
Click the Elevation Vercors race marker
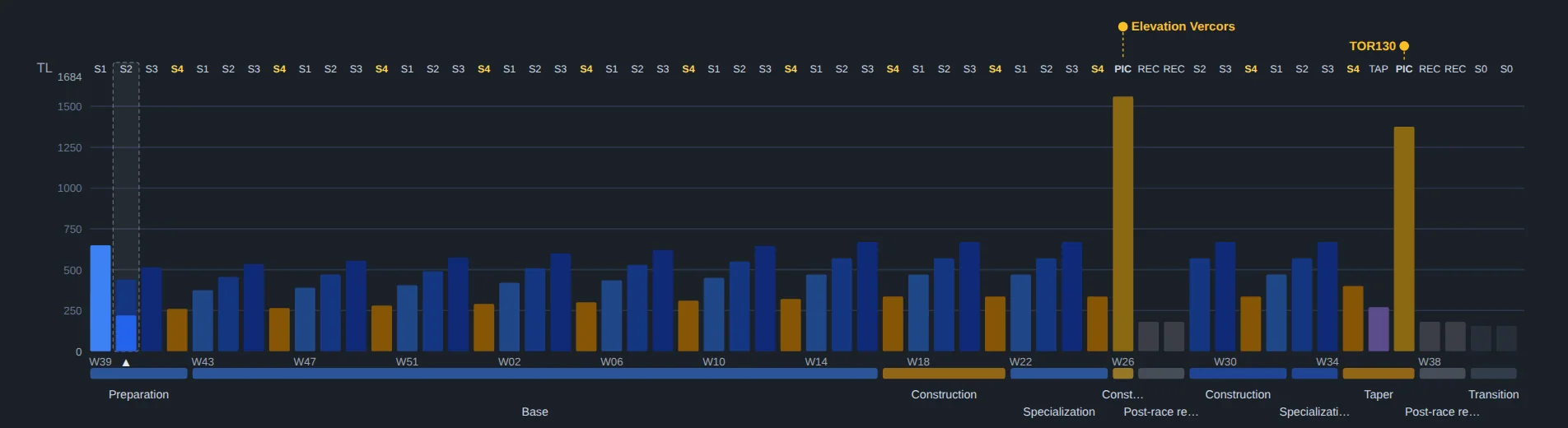pyautogui.click(x=1122, y=27)
